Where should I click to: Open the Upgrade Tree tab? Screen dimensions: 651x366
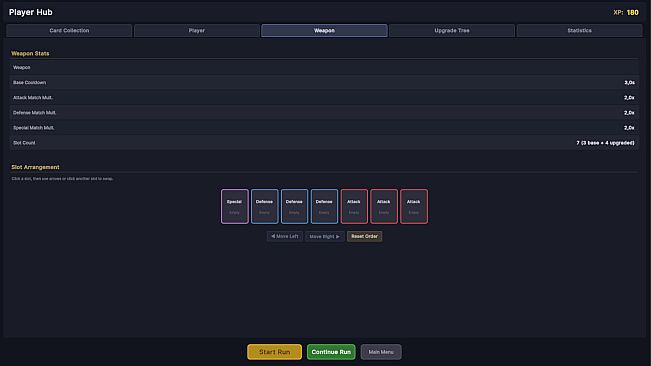pos(452,30)
